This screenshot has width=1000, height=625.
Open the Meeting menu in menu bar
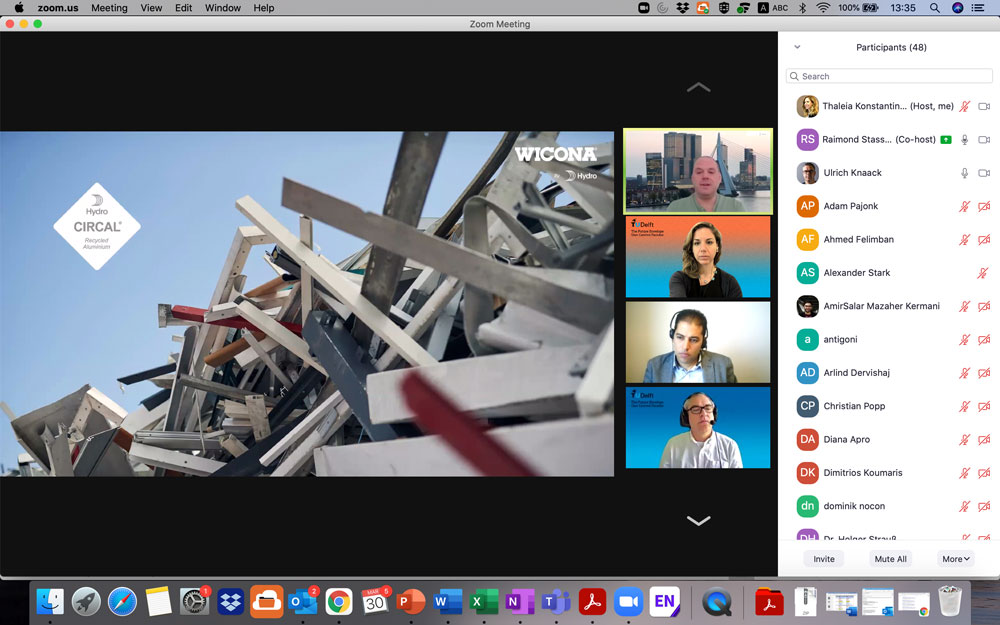click(x=109, y=8)
